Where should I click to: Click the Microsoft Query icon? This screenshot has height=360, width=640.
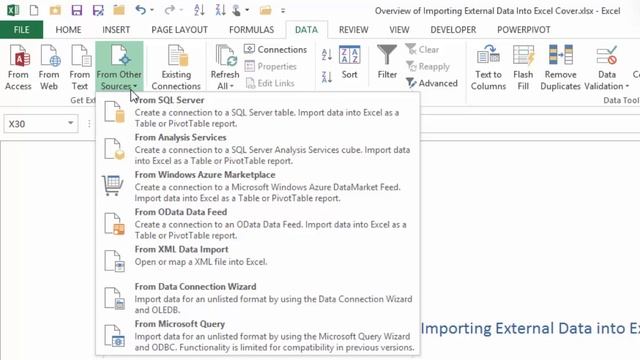[x=114, y=336]
